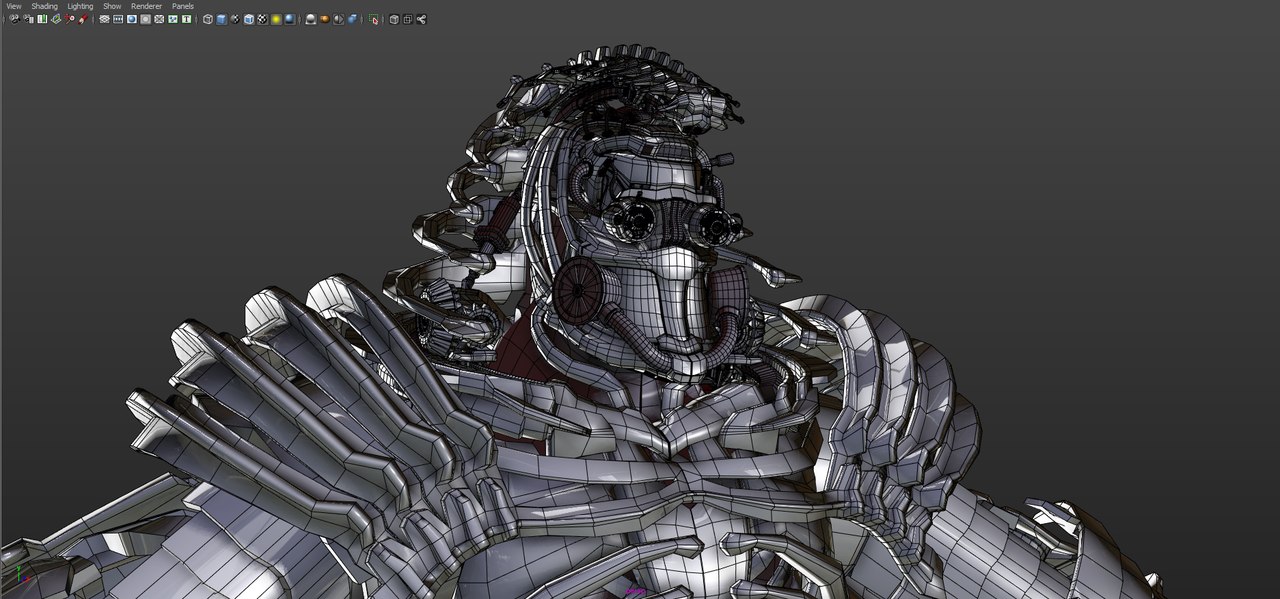Open the Show menu

tap(112, 6)
